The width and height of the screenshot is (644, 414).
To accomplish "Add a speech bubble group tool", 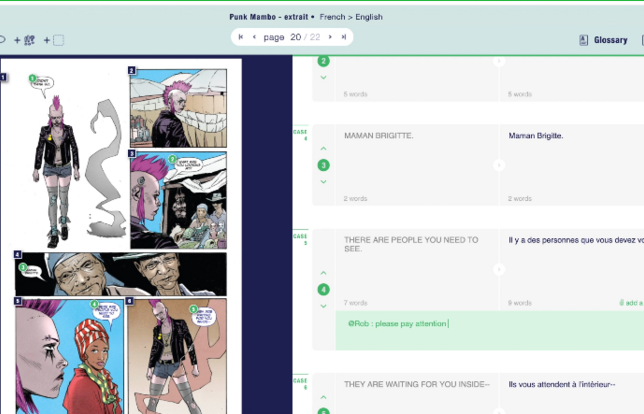I will tap(25, 40).
